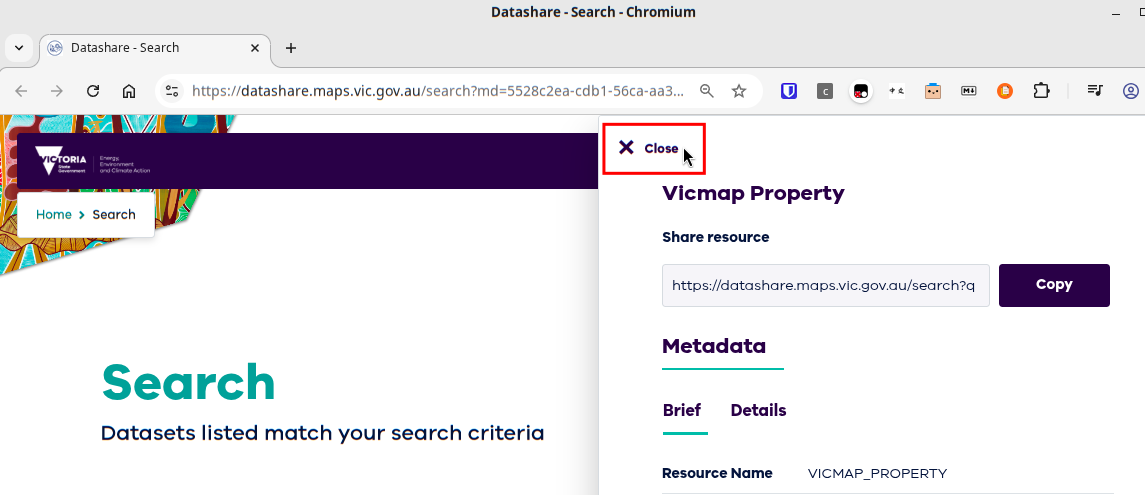Image resolution: width=1145 pixels, height=495 pixels.
Task: Focus the address bar URL
Action: click(438, 91)
